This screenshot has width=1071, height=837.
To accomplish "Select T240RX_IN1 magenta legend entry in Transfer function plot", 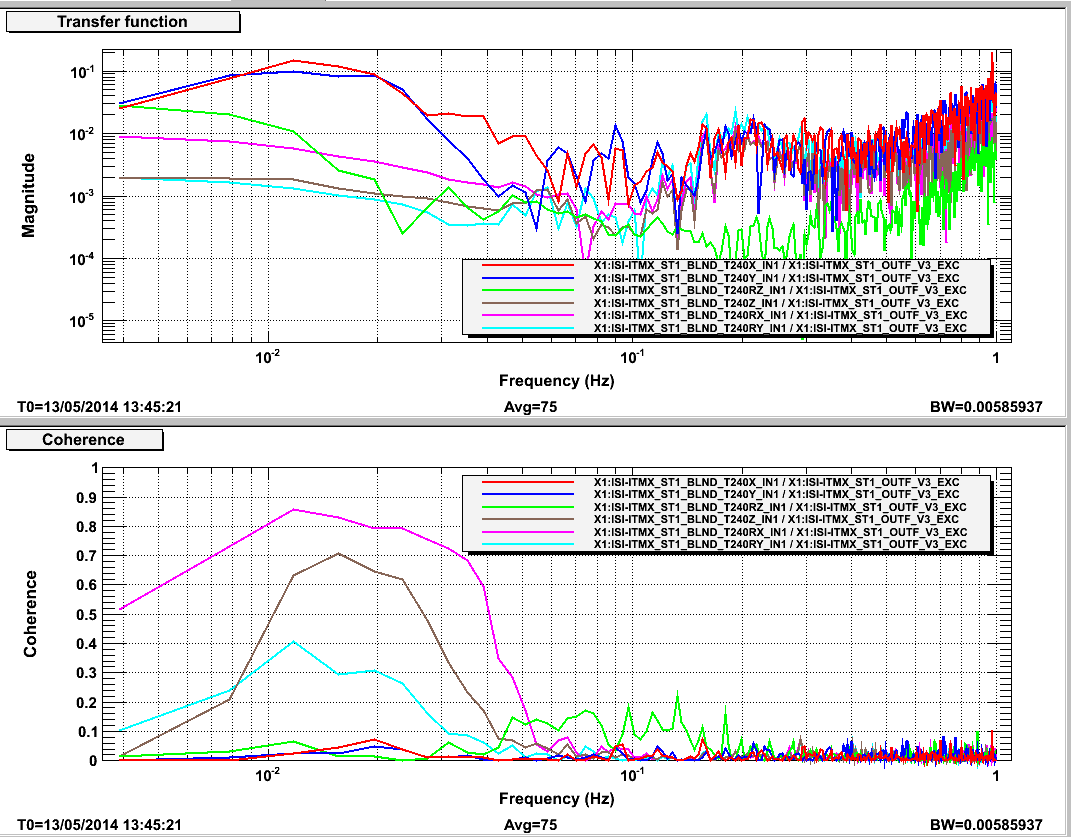I will (x=725, y=316).
